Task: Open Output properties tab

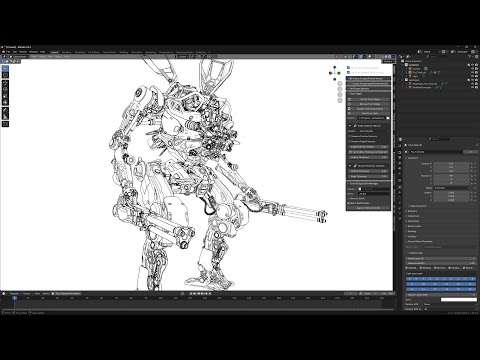Action: [400, 158]
